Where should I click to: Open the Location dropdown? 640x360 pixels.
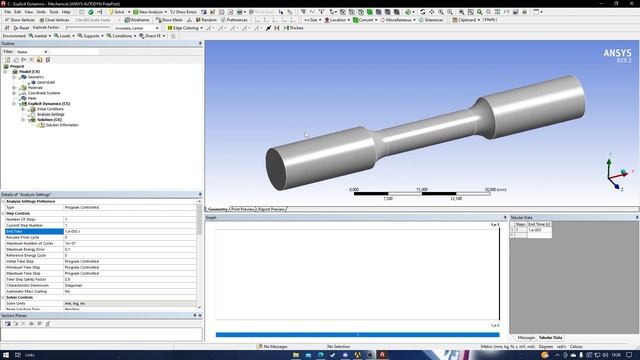point(337,20)
